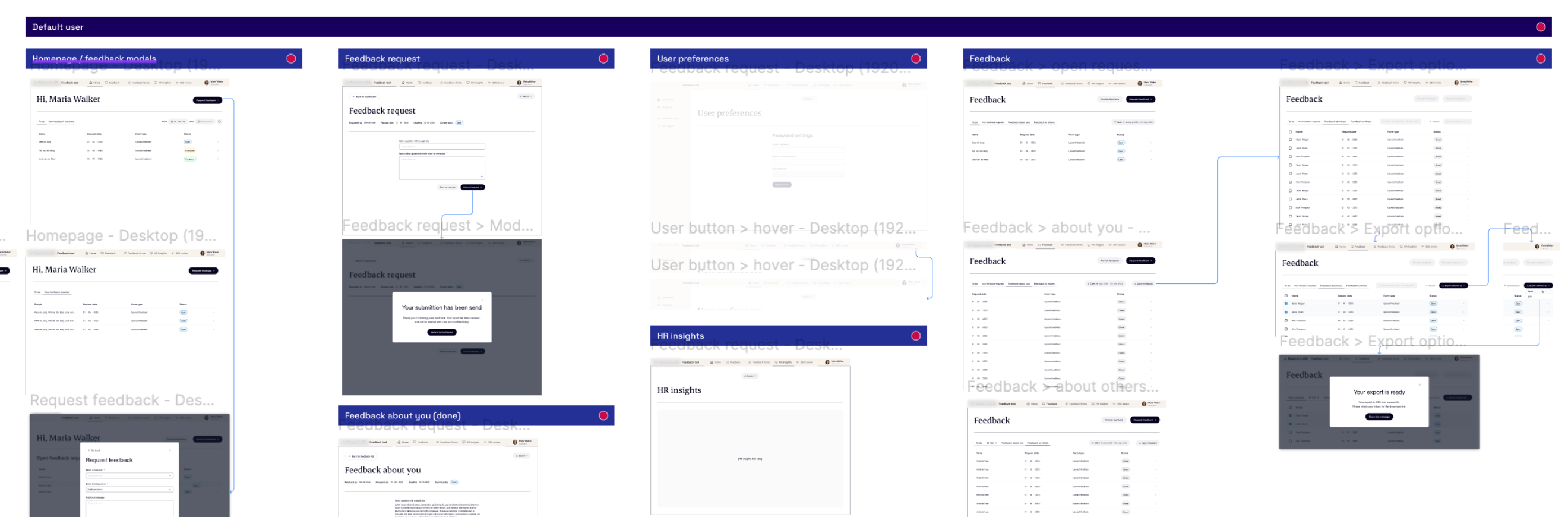Click the red dot on the Default user bar
The height and width of the screenshot is (517, 1568).
[x=1541, y=27]
